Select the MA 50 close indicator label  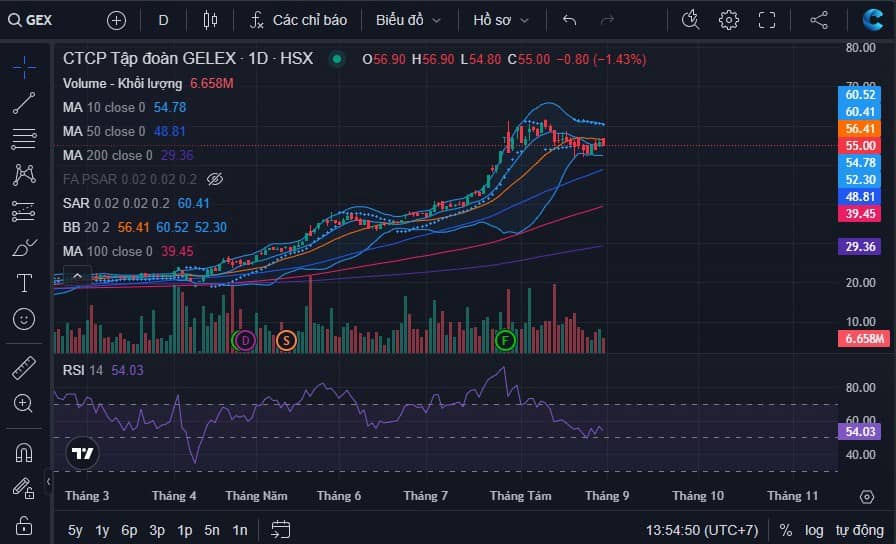(x=104, y=131)
